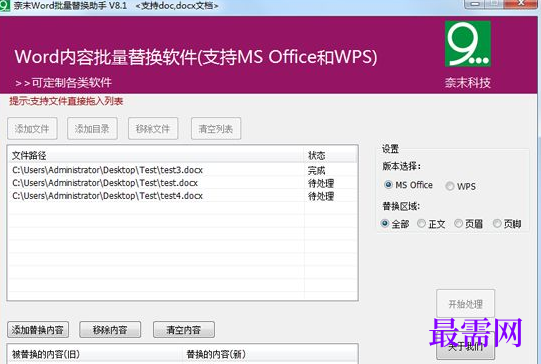Click the 可定制各类软件 banner text
This screenshot has height=364, width=541.
[x=63, y=83]
